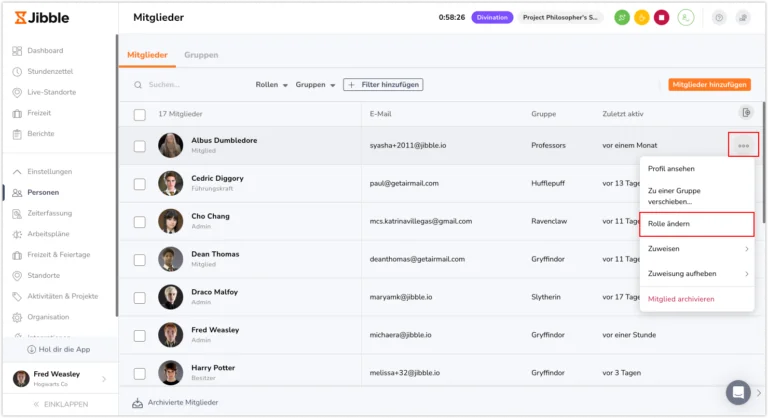Click the red stop clock-out button
The height and width of the screenshot is (418, 768).
[x=661, y=18]
